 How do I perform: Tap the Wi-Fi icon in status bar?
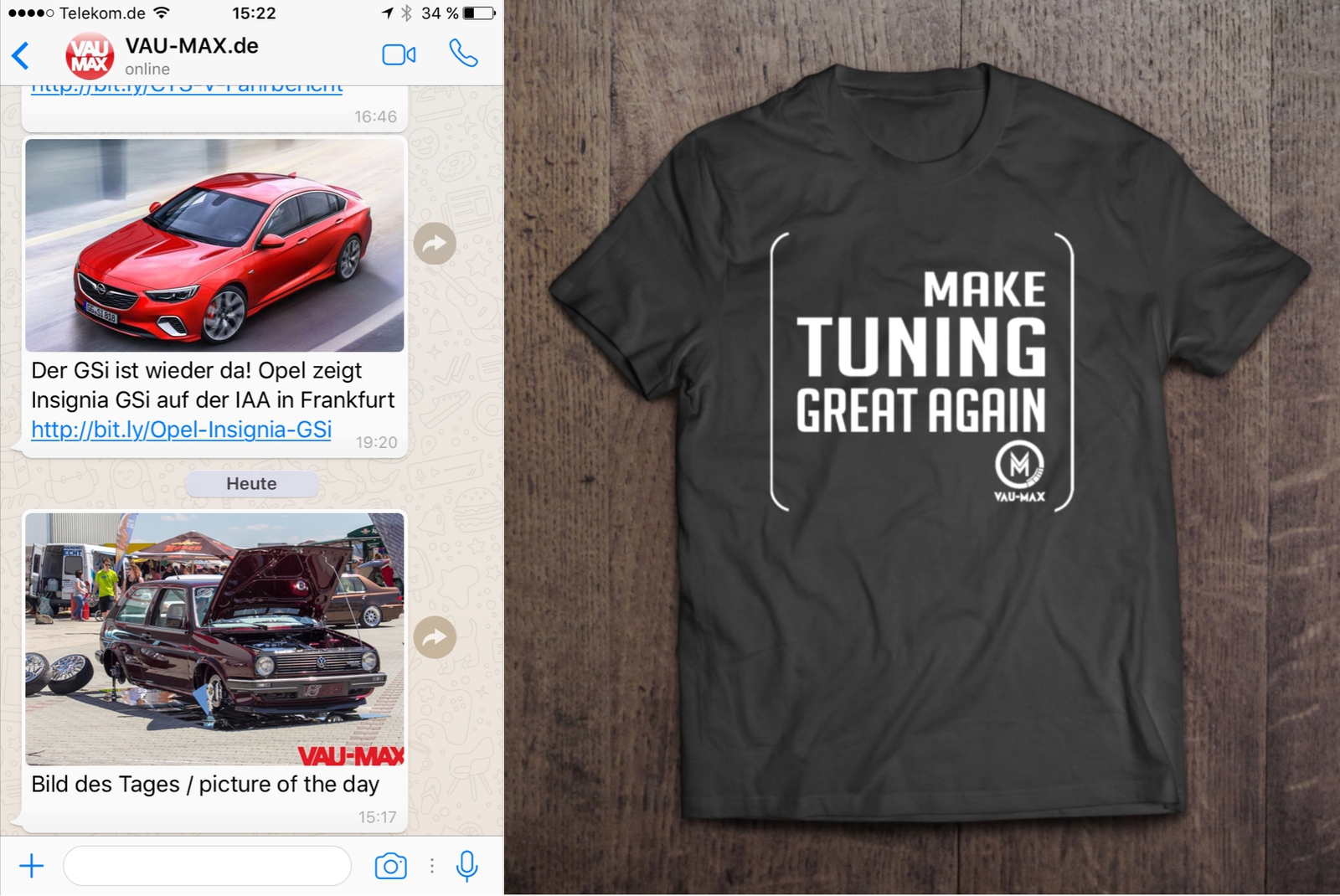(162, 13)
